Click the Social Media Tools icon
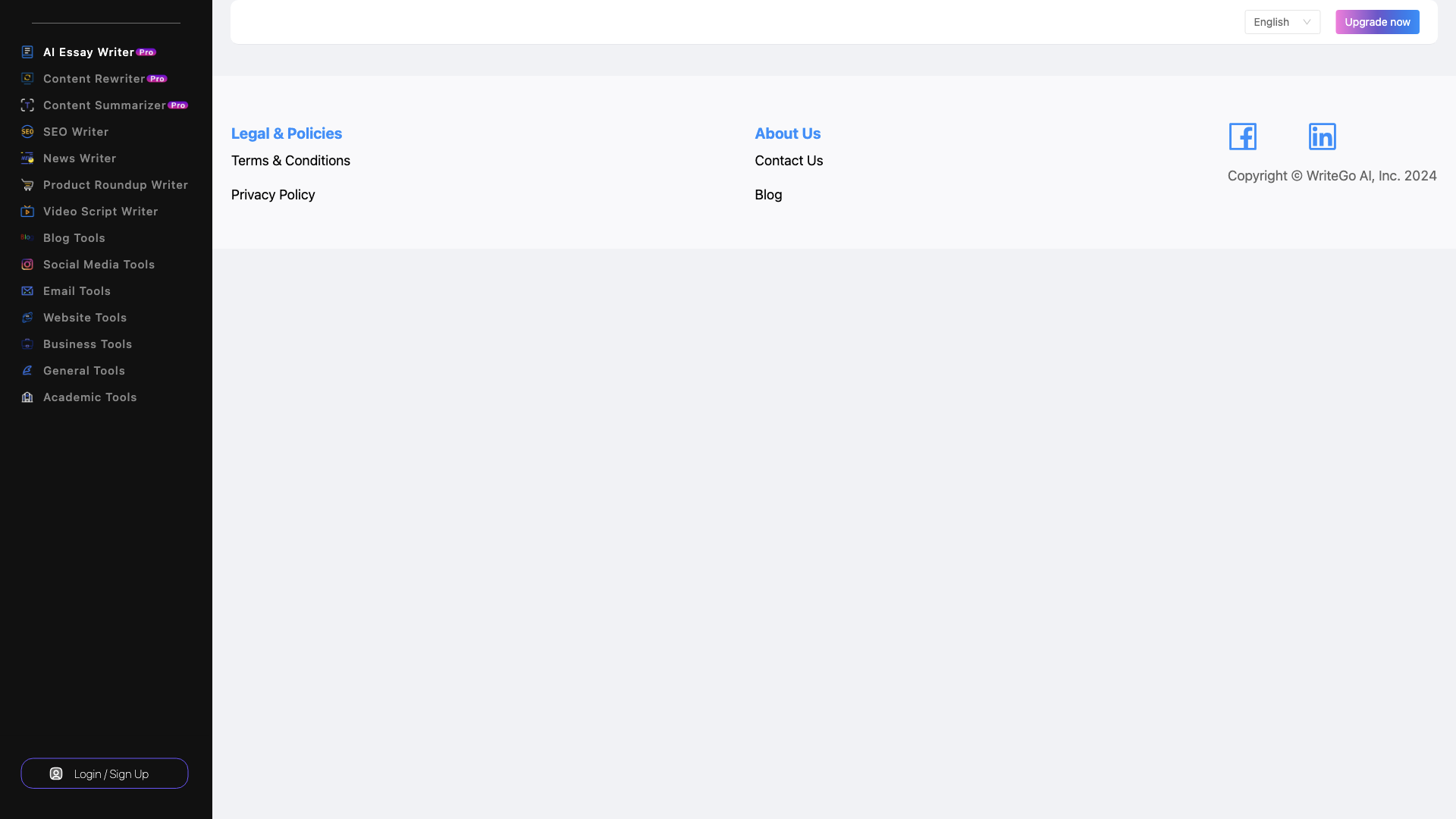 (27, 264)
